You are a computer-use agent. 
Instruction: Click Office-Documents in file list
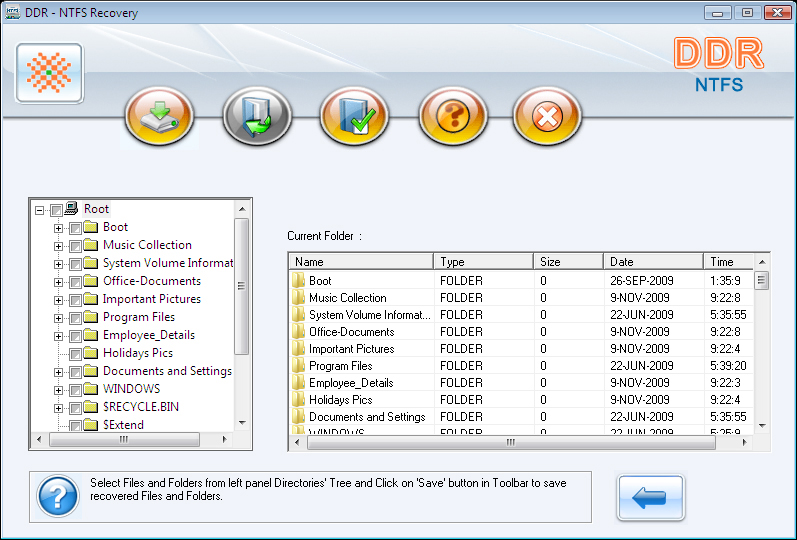[352, 332]
